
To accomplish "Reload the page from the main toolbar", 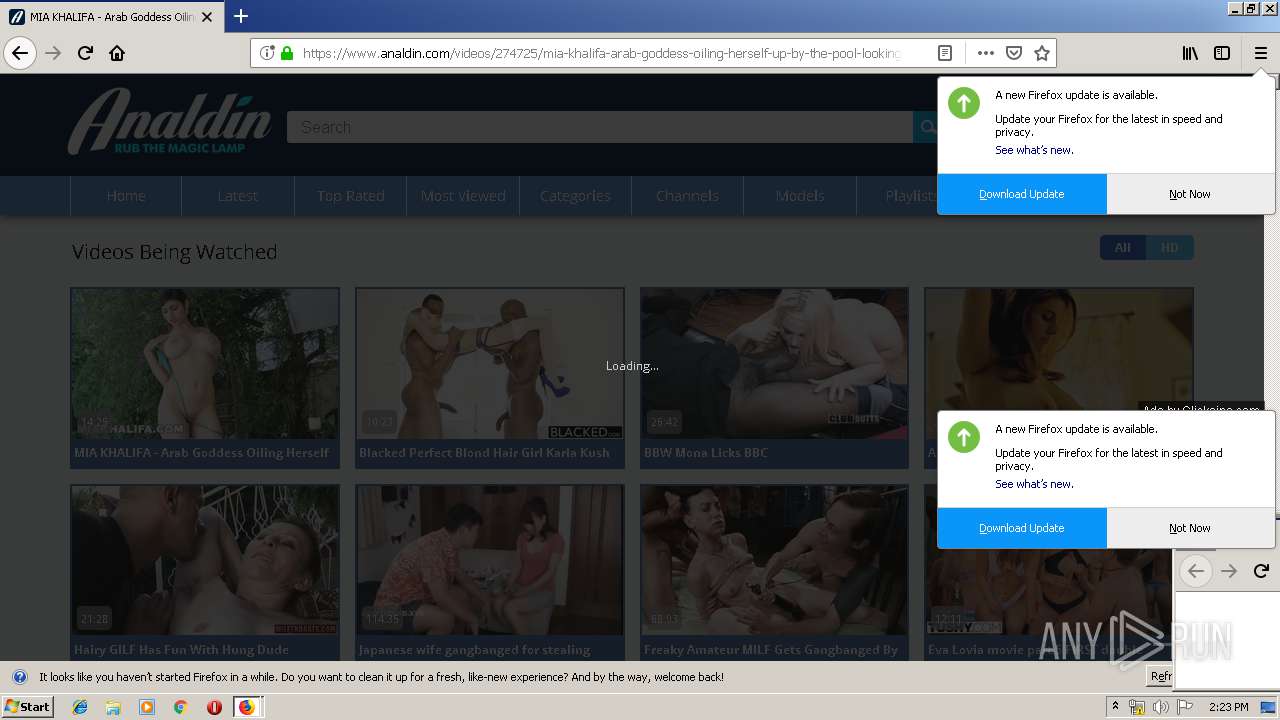I will [86, 53].
